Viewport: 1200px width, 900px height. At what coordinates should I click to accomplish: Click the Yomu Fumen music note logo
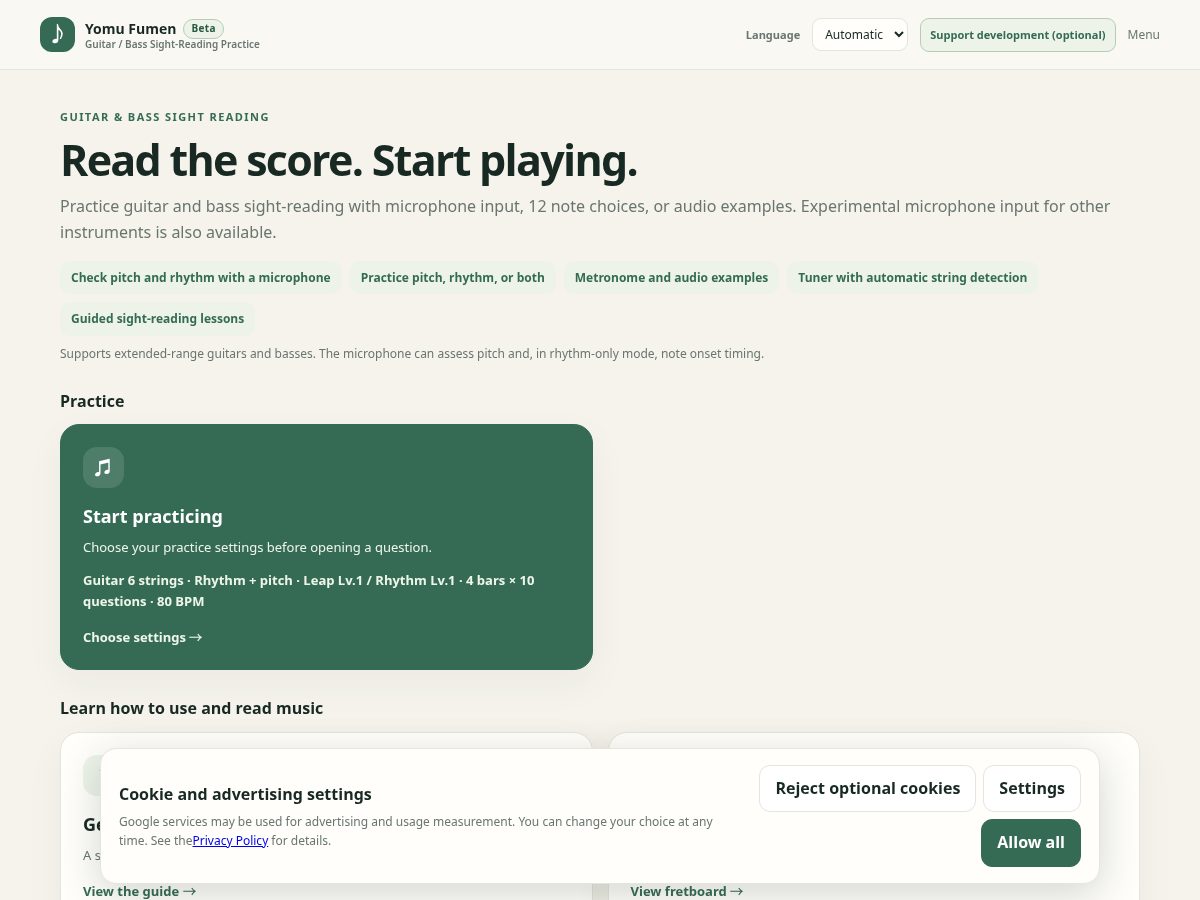[57, 35]
